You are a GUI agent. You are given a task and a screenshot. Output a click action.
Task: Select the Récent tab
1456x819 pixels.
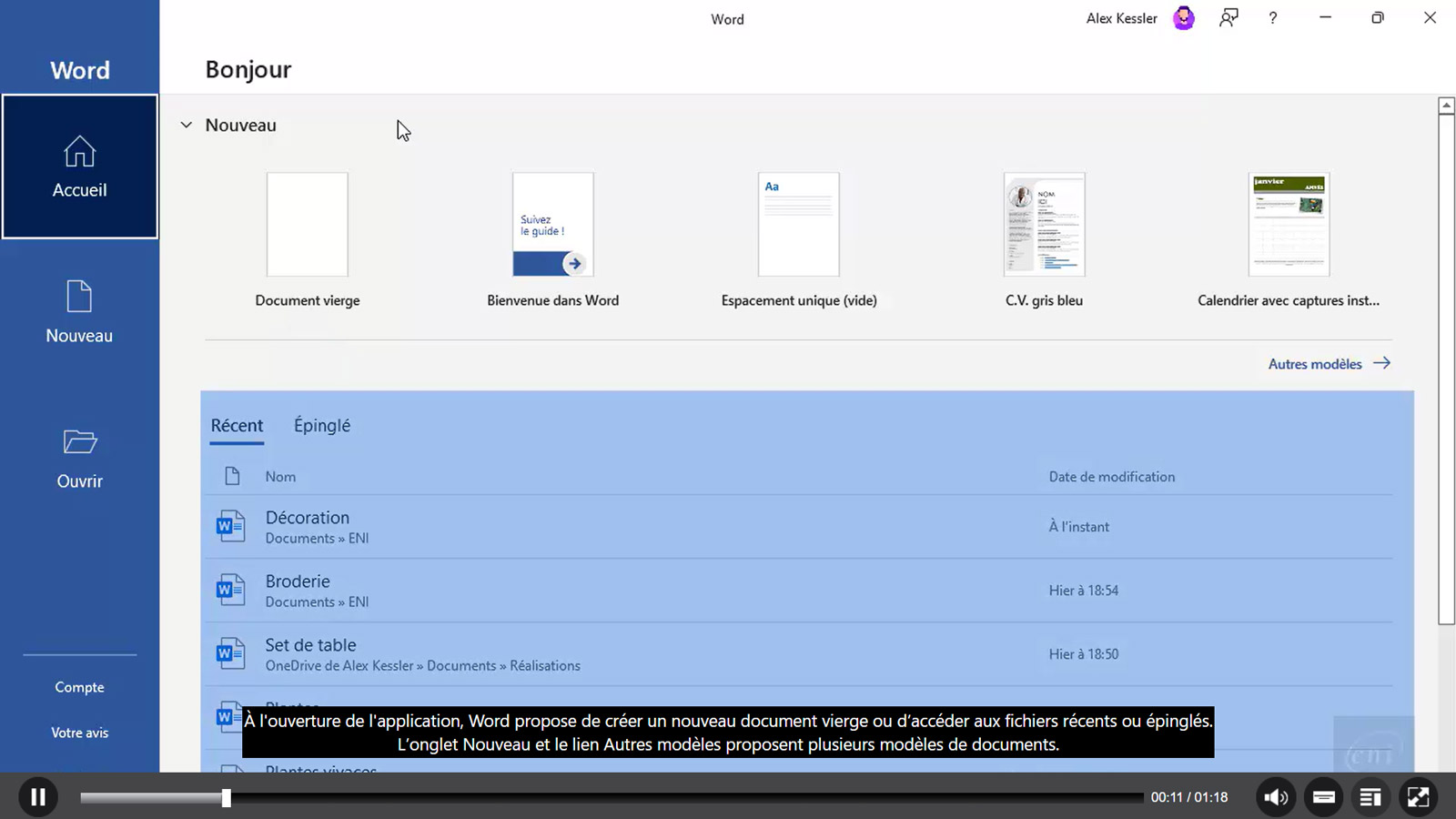(237, 426)
